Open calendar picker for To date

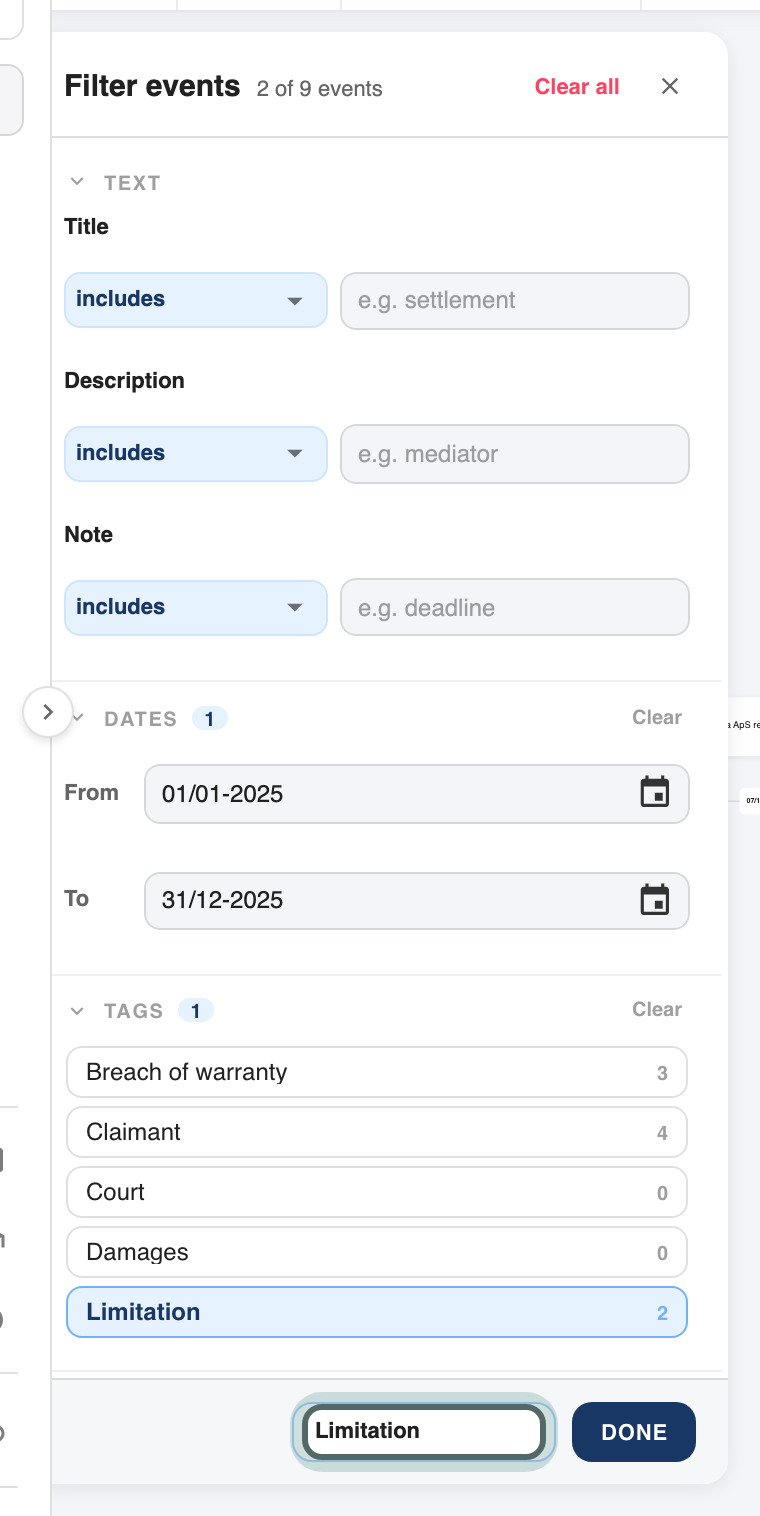coord(654,900)
